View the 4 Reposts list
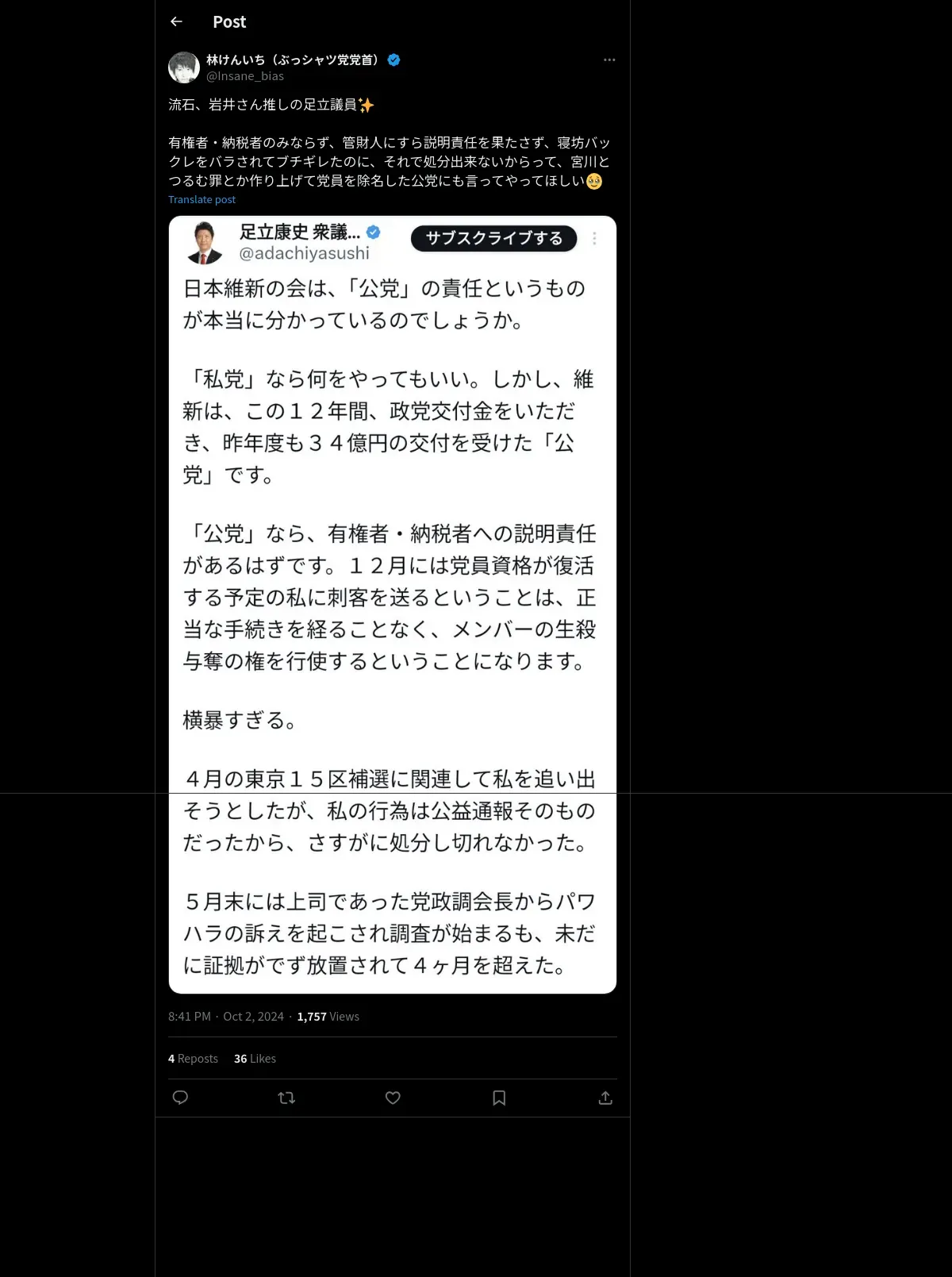 193,1059
